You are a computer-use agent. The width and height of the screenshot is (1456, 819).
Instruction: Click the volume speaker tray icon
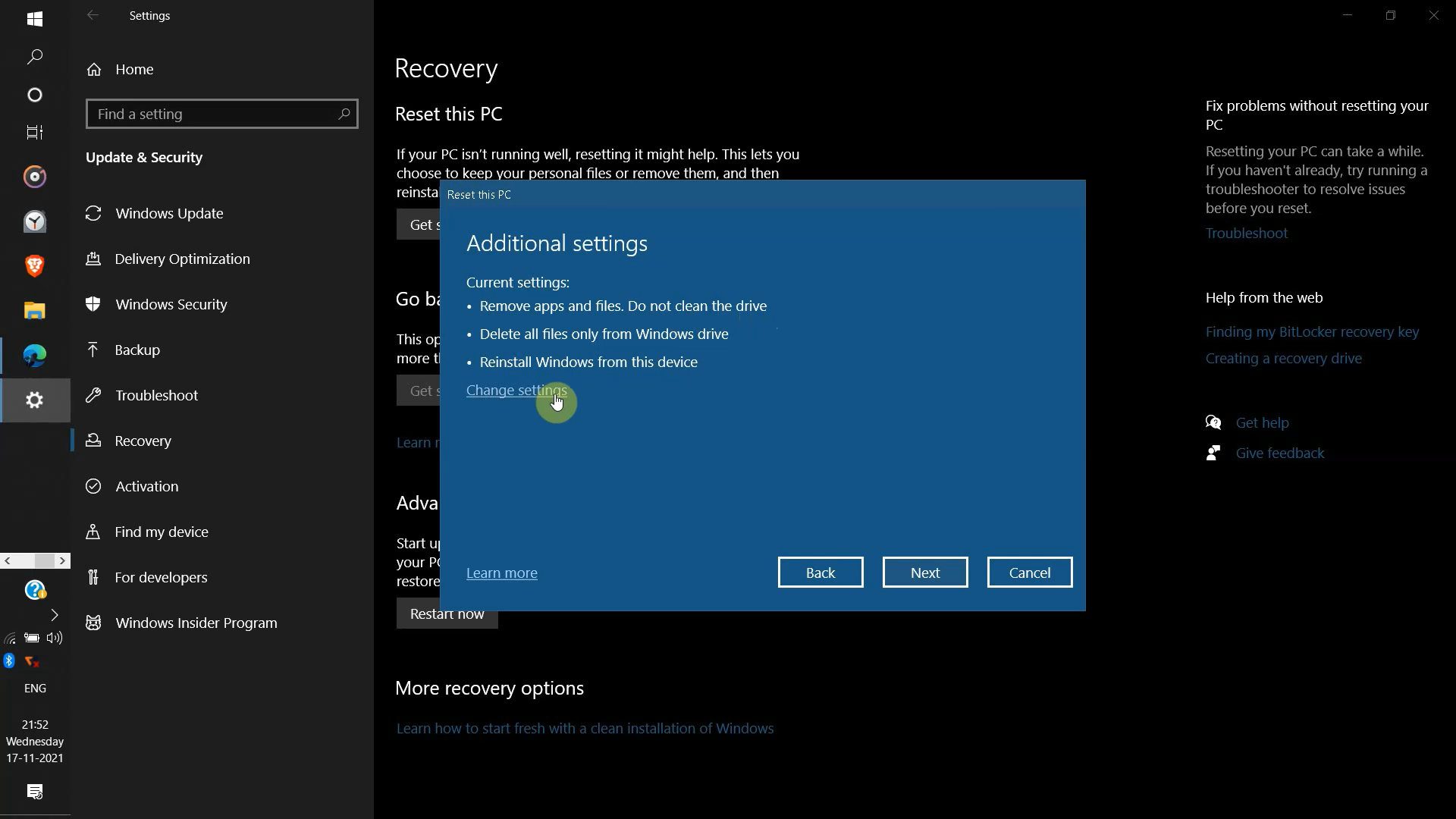tap(55, 638)
